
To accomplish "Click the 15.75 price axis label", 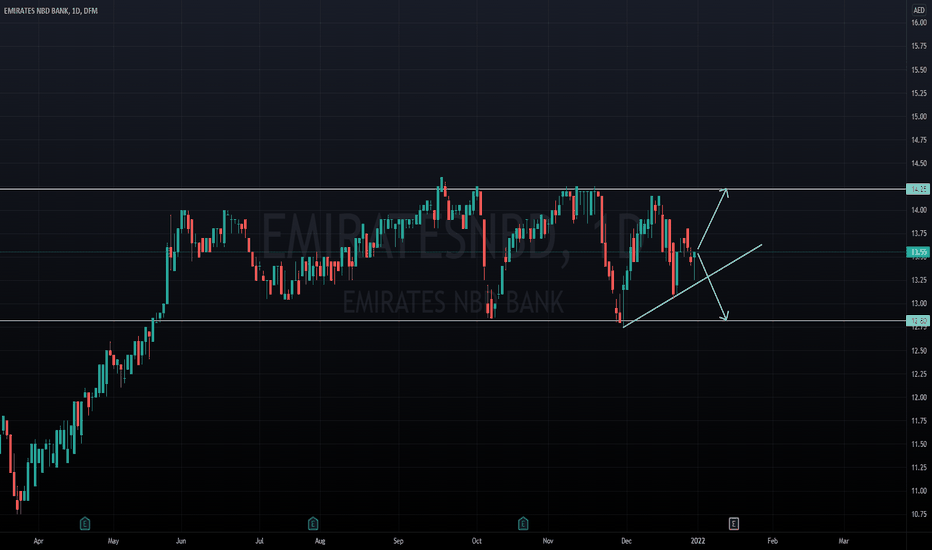I will pos(919,46).
